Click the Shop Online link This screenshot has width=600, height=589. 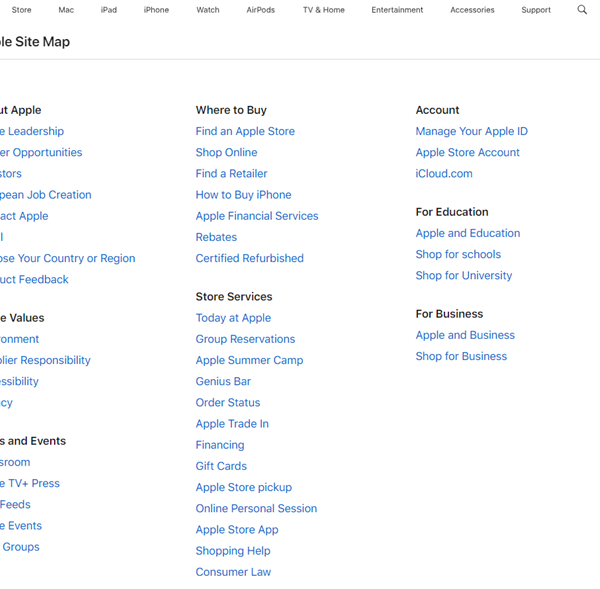227,152
